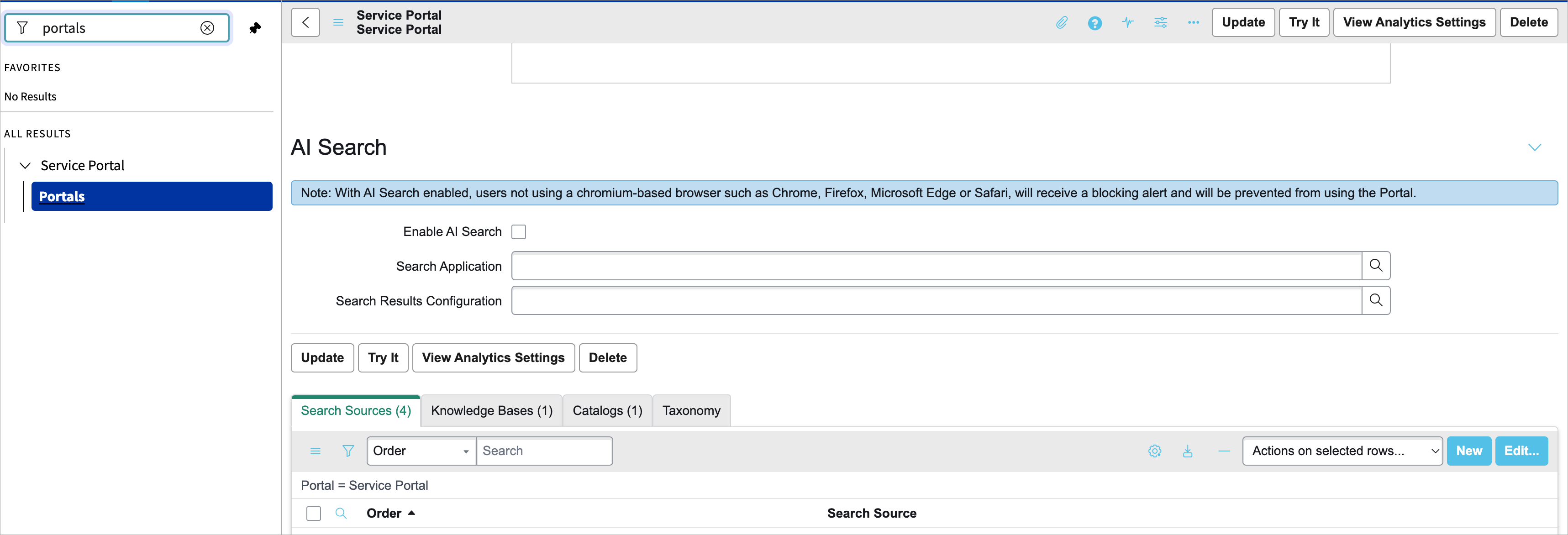Image resolution: width=1568 pixels, height=535 pixels.
Task: Click the New button
Action: 1469,451
